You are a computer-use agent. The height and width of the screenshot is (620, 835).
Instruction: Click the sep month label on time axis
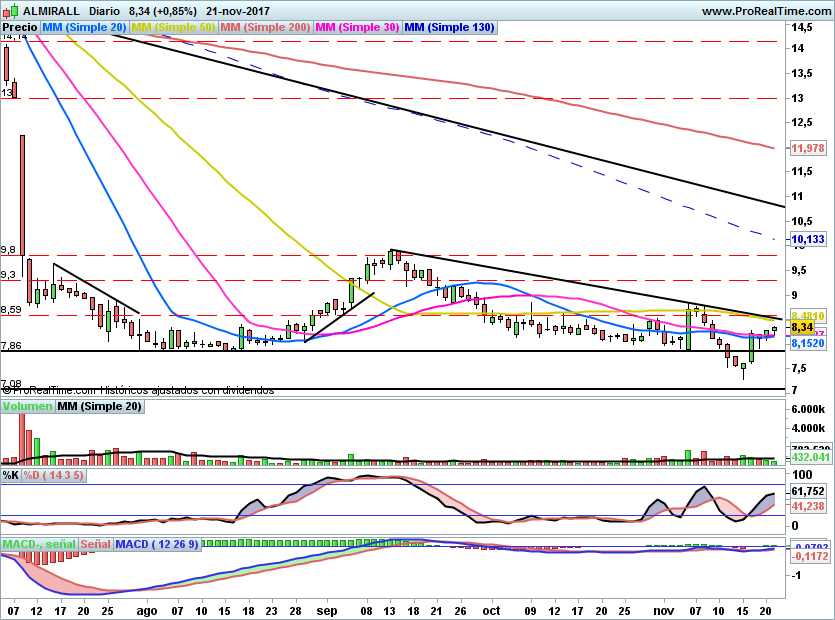(x=326, y=611)
